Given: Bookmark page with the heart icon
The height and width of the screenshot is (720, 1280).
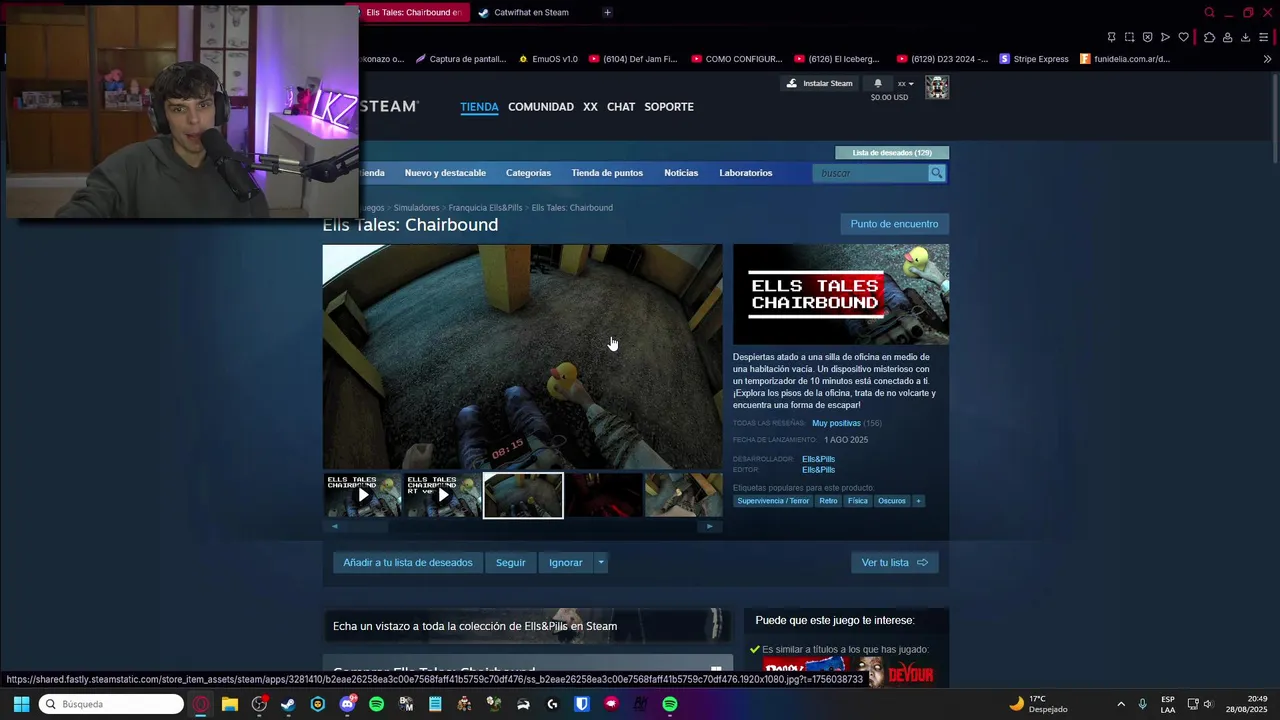Looking at the screenshot, I should [1183, 37].
